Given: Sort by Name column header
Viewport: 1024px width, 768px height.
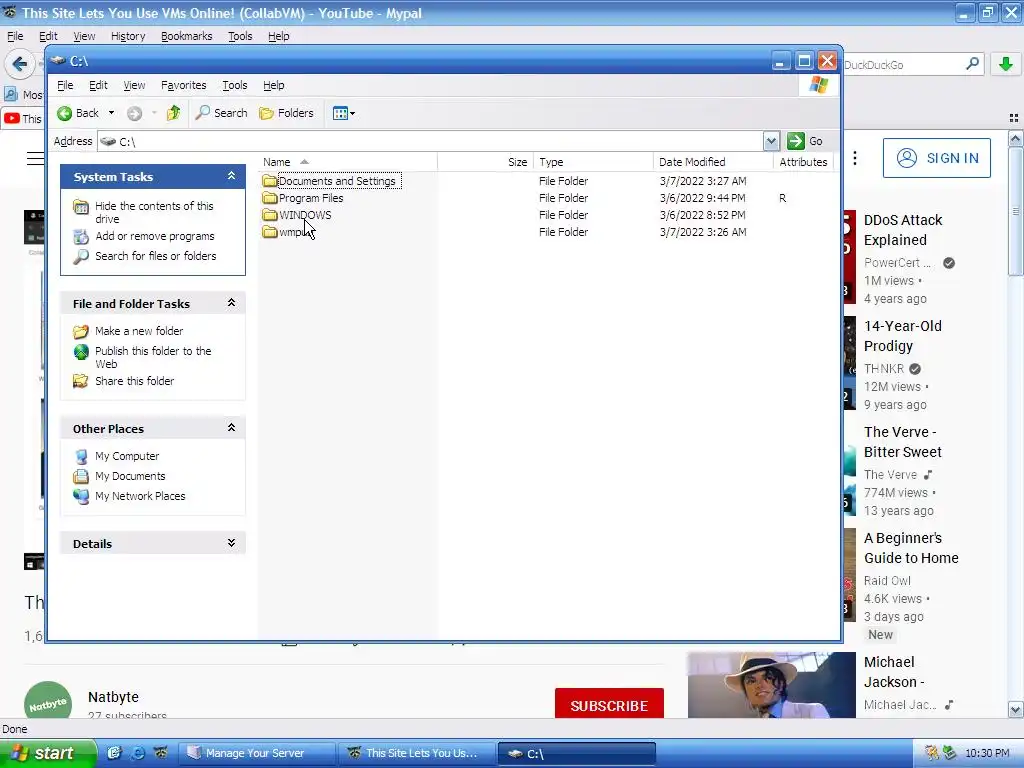Looking at the screenshot, I should coord(347,162).
